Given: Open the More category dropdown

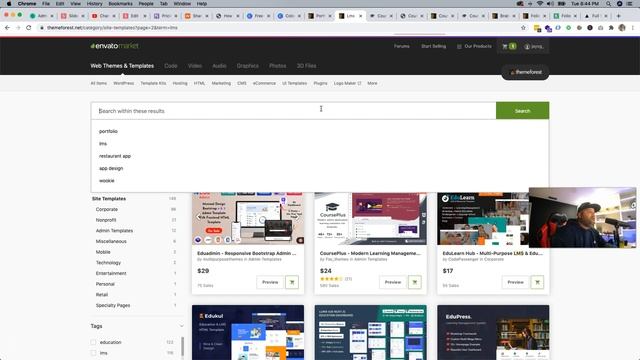Looking at the screenshot, I should (372, 83).
